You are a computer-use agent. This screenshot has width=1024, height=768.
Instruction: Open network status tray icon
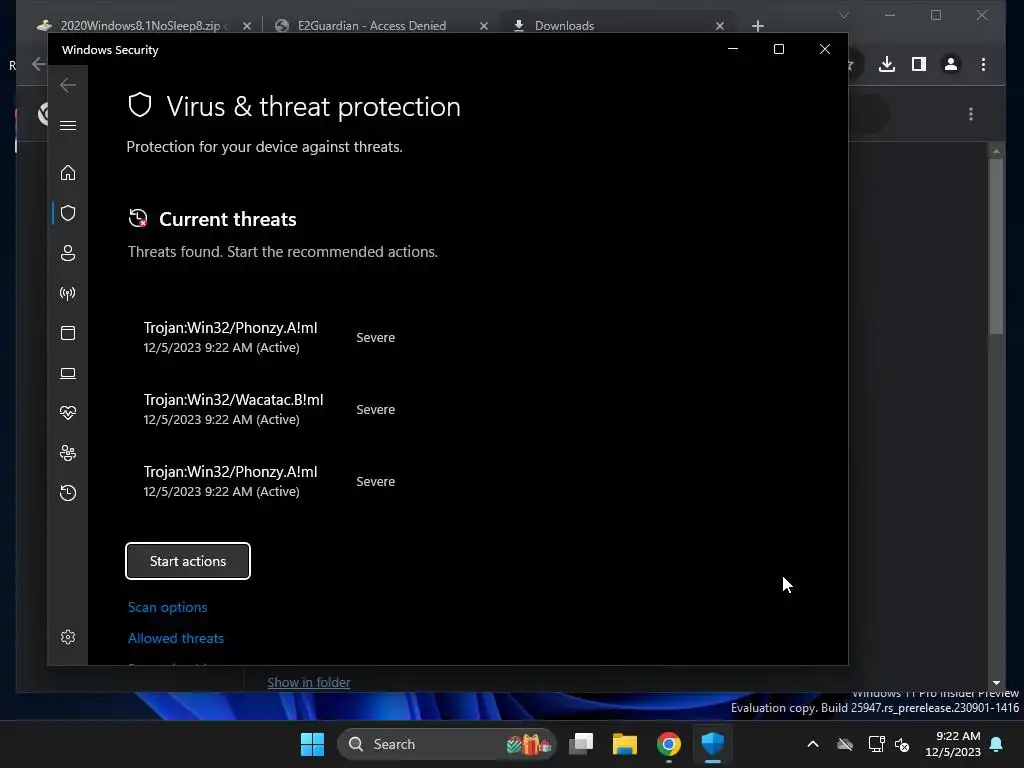click(876, 744)
